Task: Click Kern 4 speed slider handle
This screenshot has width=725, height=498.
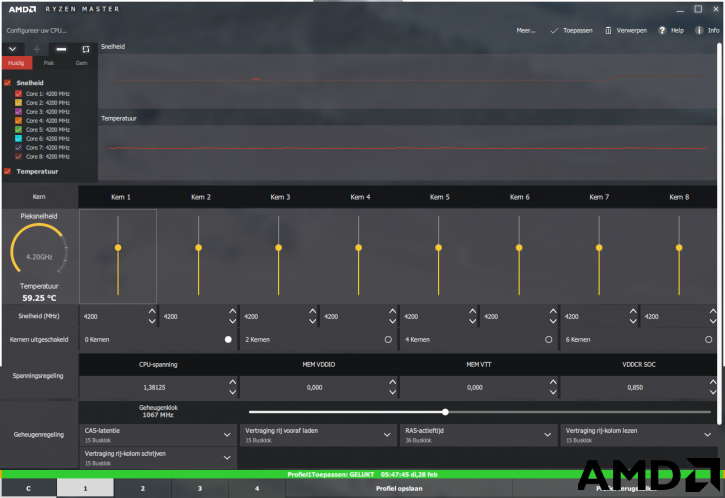Action: tap(358, 248)
